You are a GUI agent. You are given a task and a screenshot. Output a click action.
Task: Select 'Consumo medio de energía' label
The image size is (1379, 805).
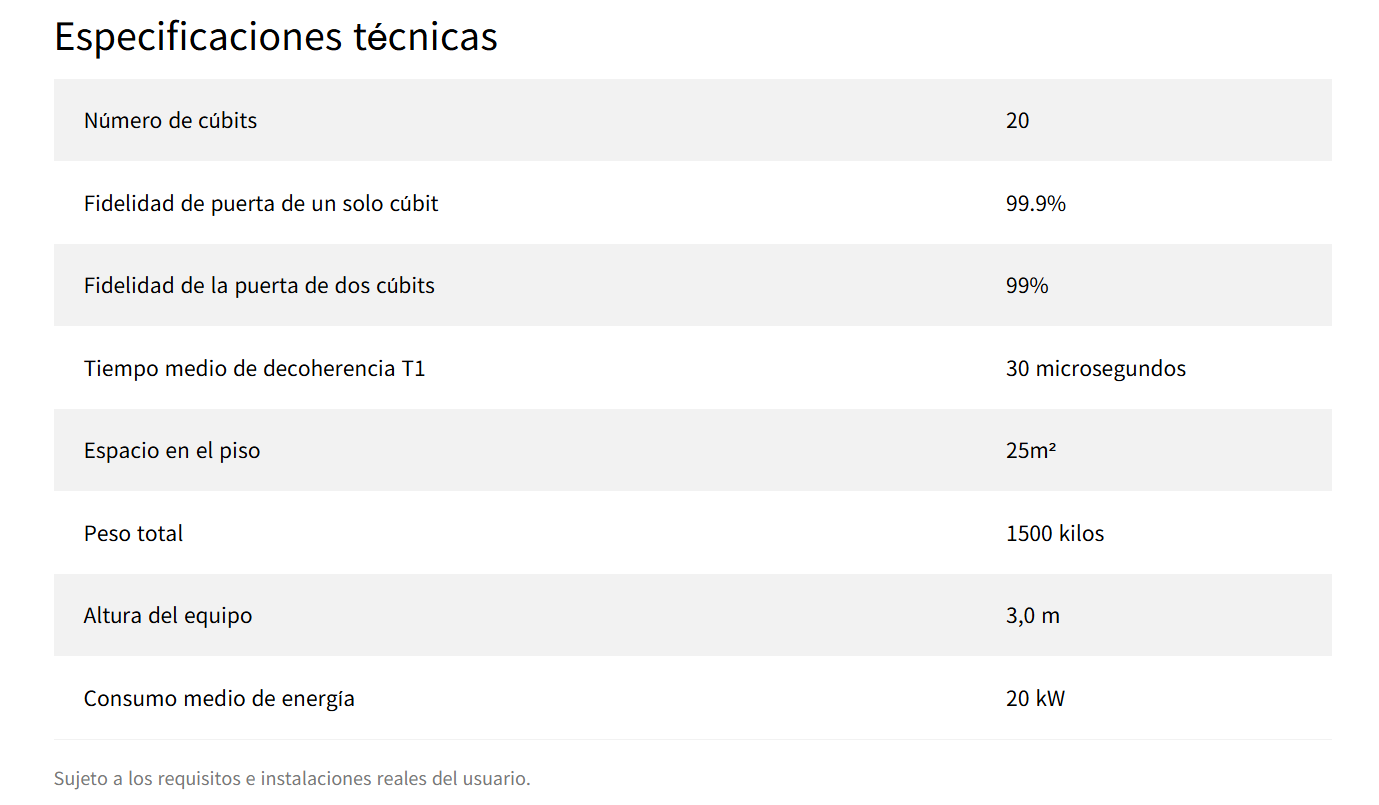pos(219,699)
